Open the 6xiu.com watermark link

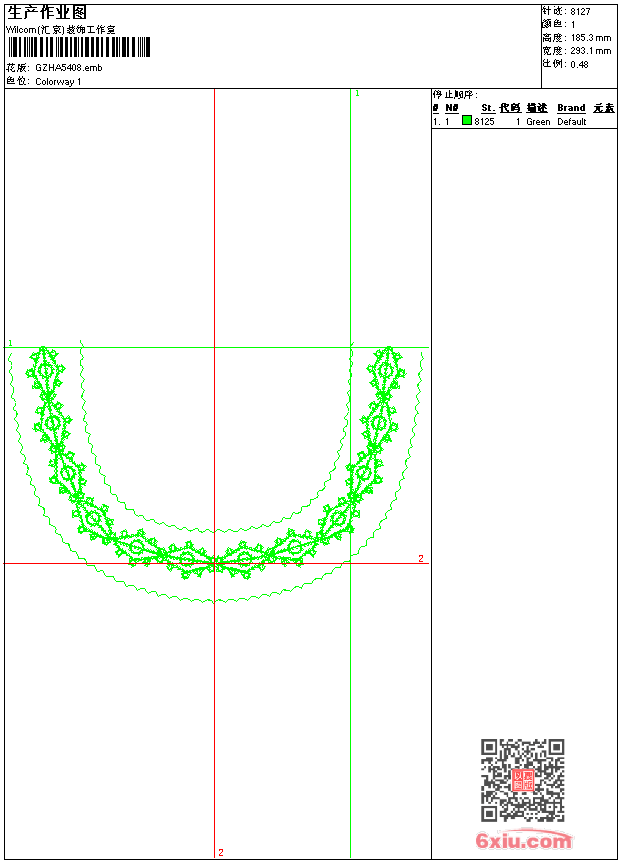pos(524,841)
